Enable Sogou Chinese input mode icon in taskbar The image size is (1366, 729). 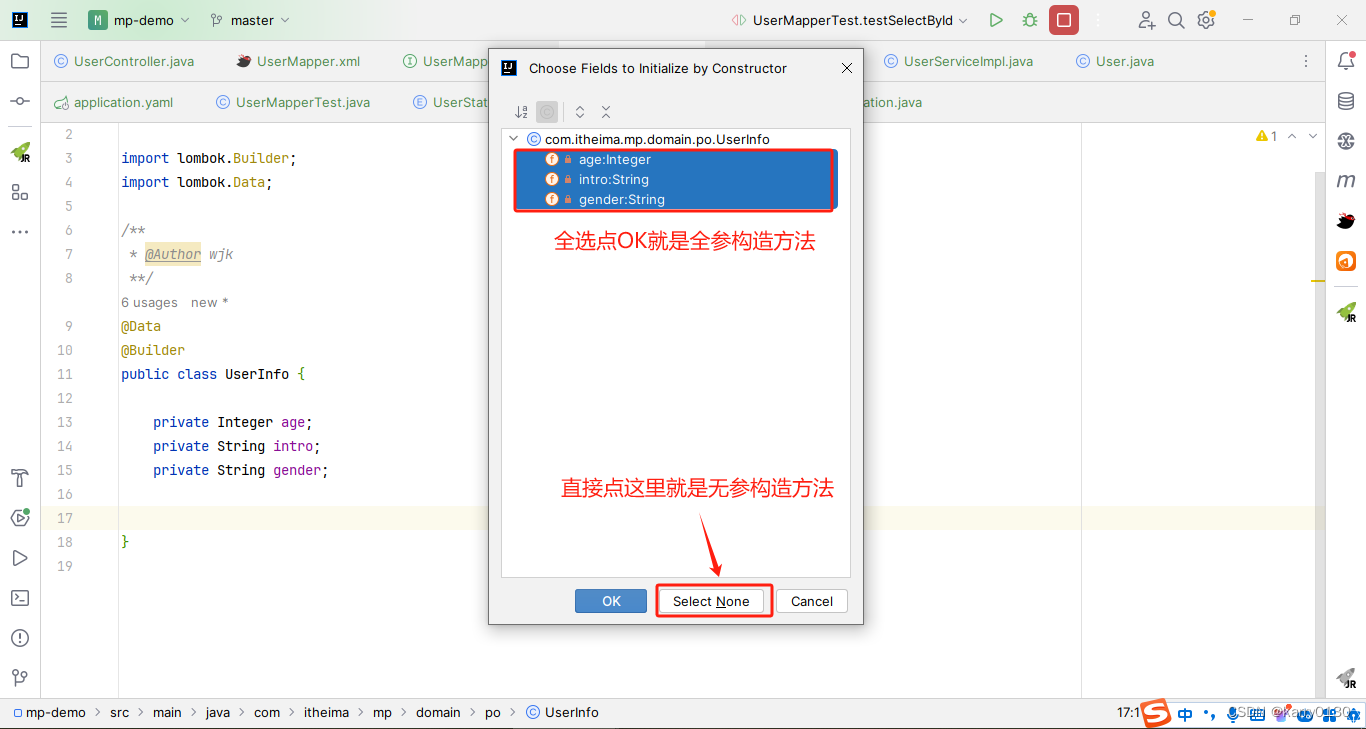click(x=1185, y=713)
